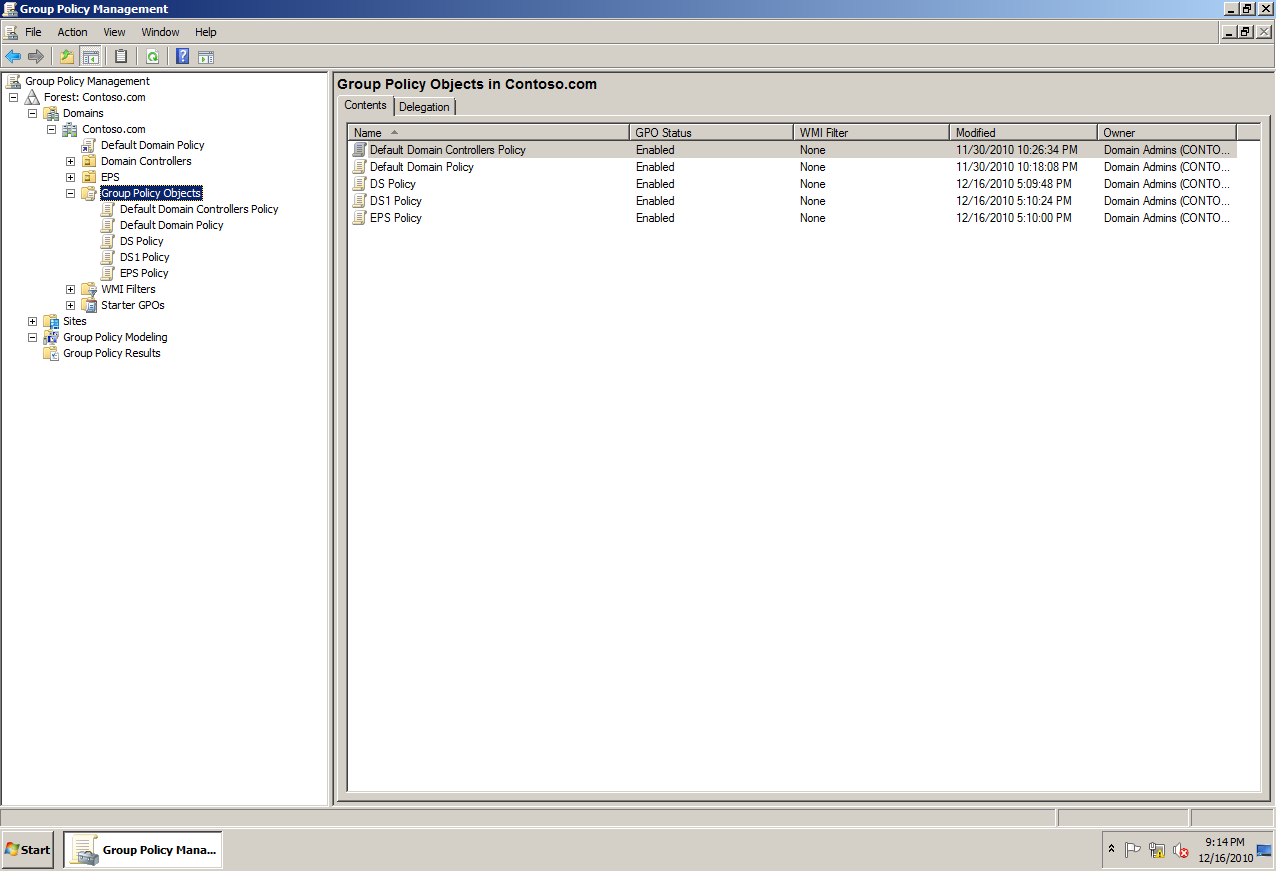Expand the EPS node in the tree
1276x871 pixels.
point(70,176)
